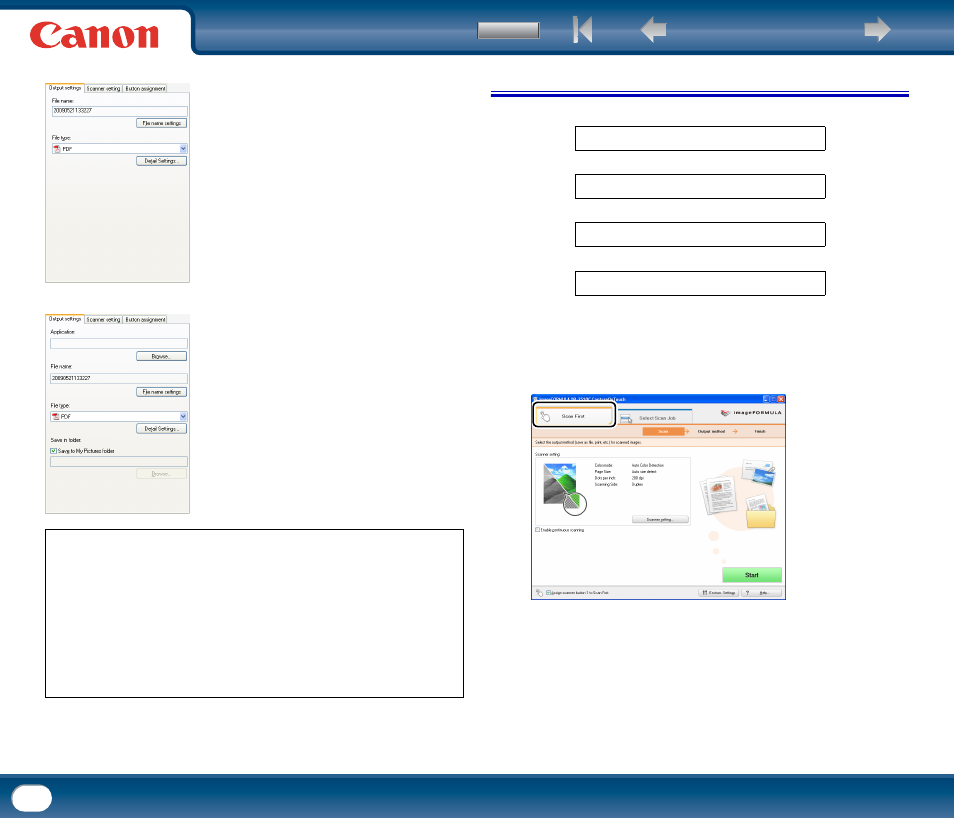This screenshot has height=818, width=954.
Task: Click the Application input field
Action: 119,343
